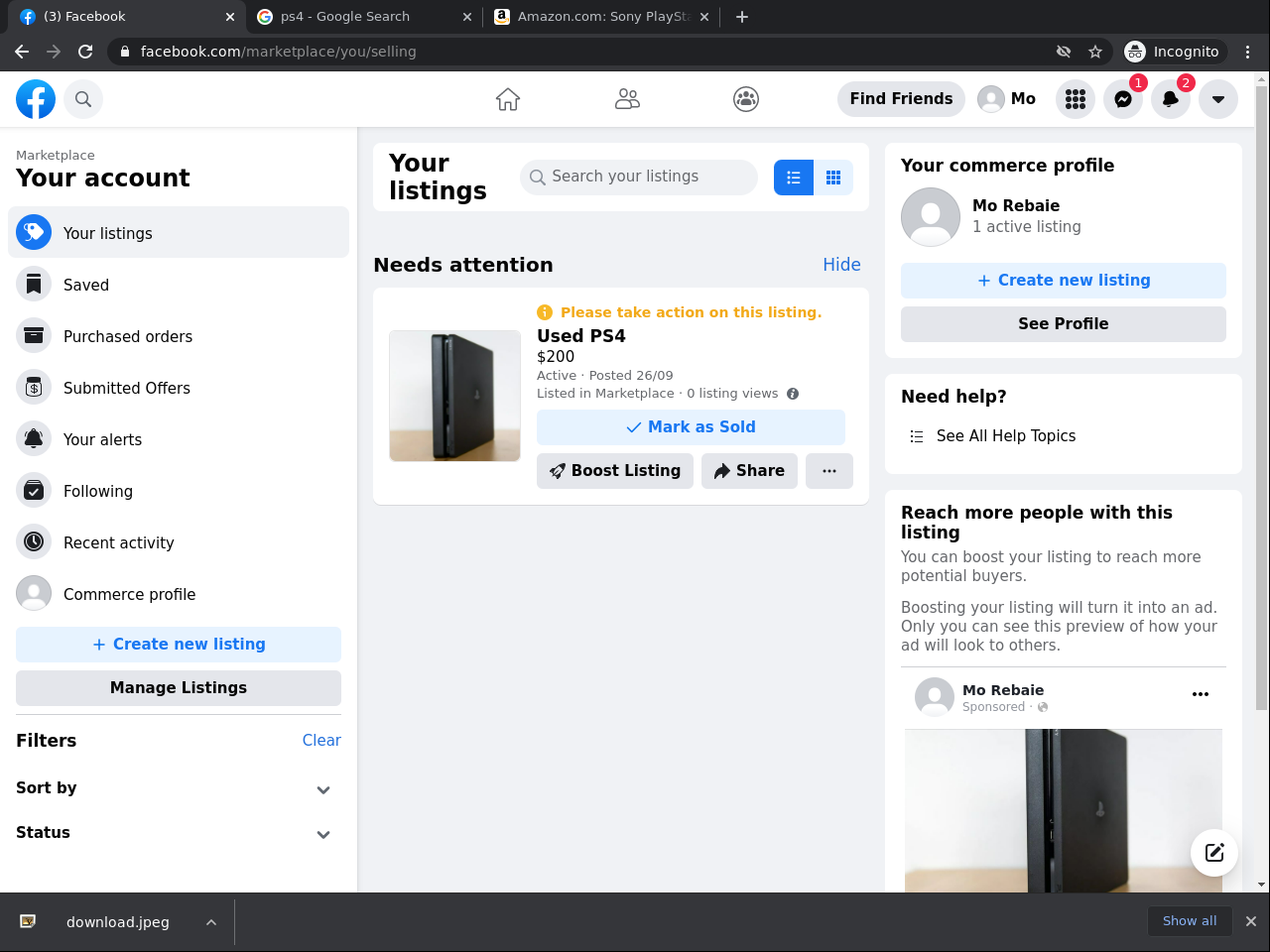Click the See Profile button
Image resolution: width=1270 pixels, height=952 pixels.
tap(1064, 324)
